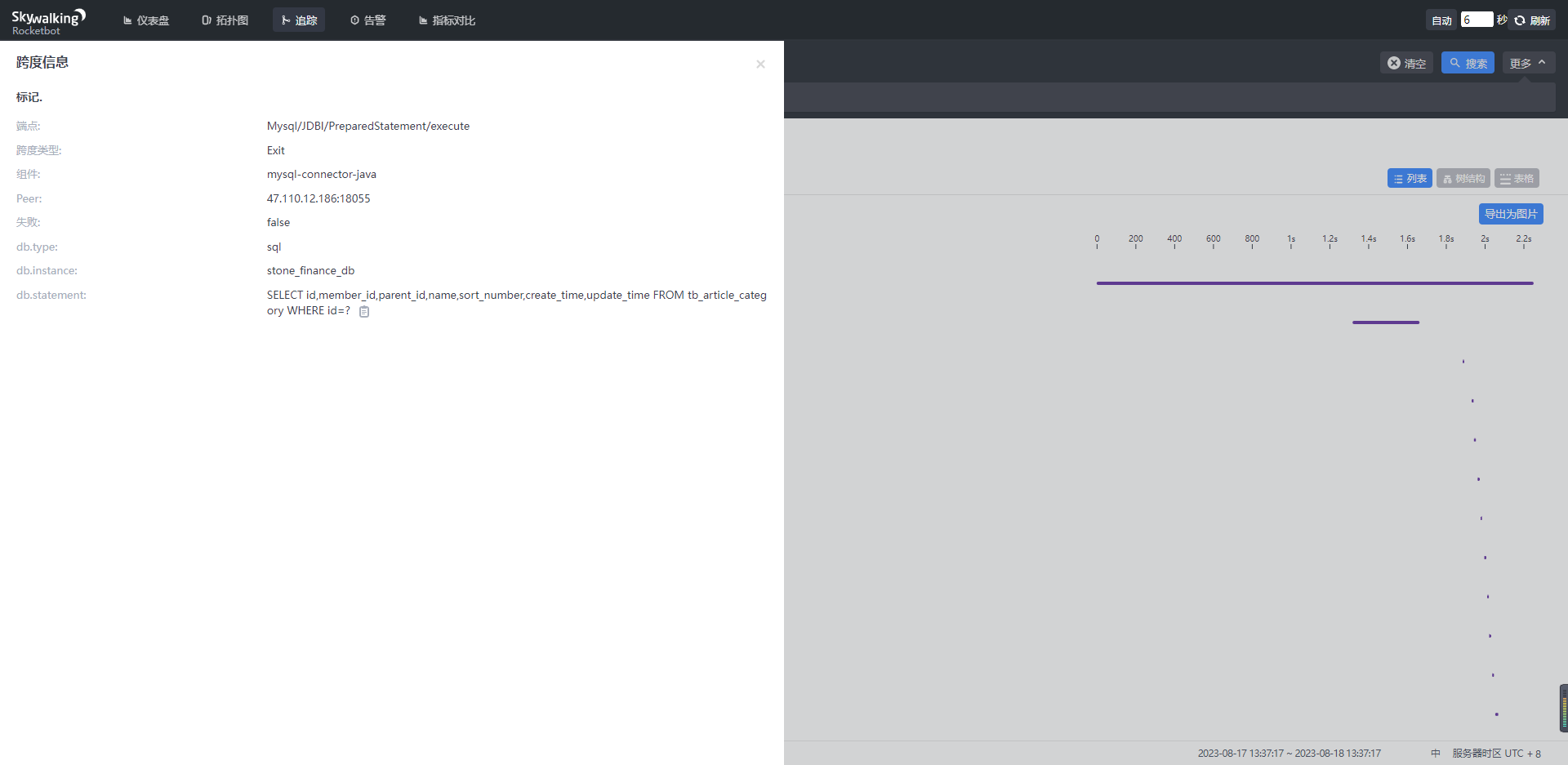This screenshot has width=1568, height=765.
Task: Switch trace view to 表格 table
Action: 1517,178
